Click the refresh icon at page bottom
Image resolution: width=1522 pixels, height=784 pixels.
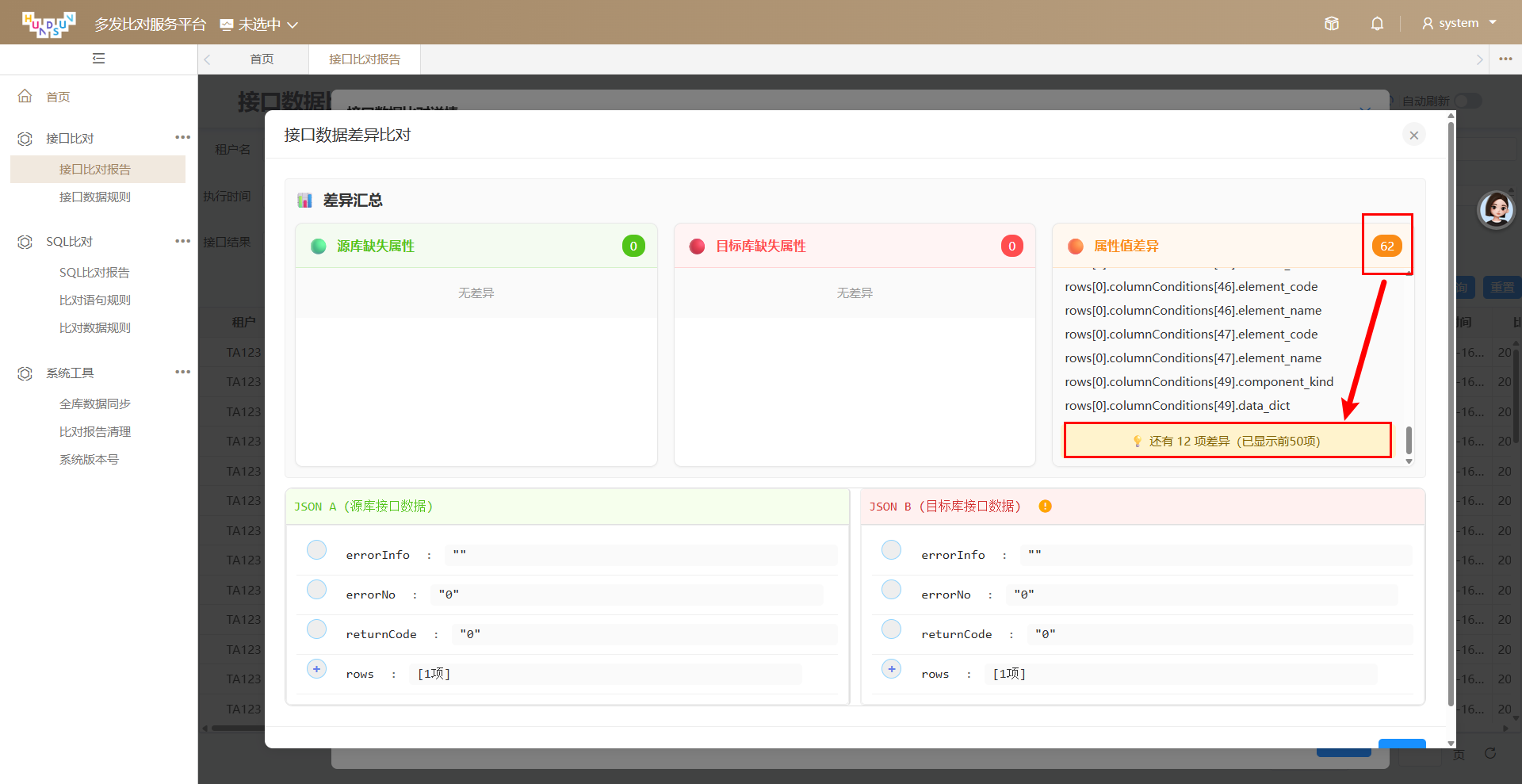point(1490,753)
